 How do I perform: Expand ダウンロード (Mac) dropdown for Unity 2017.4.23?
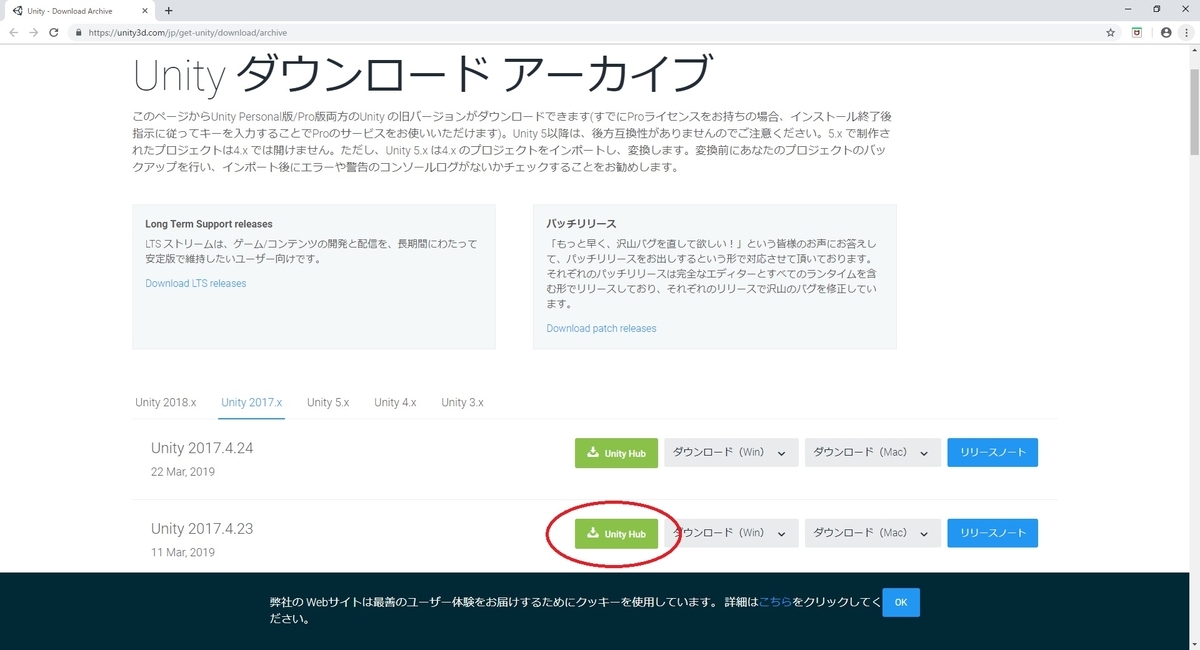873,533
